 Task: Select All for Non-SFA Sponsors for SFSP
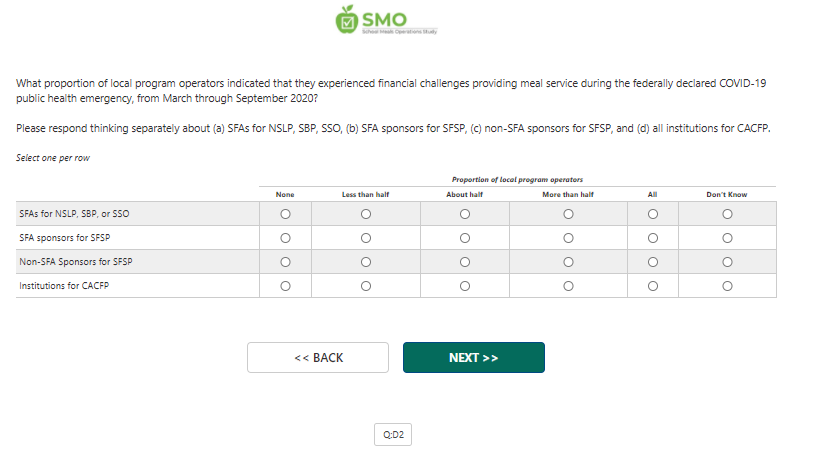coord(653,262)
